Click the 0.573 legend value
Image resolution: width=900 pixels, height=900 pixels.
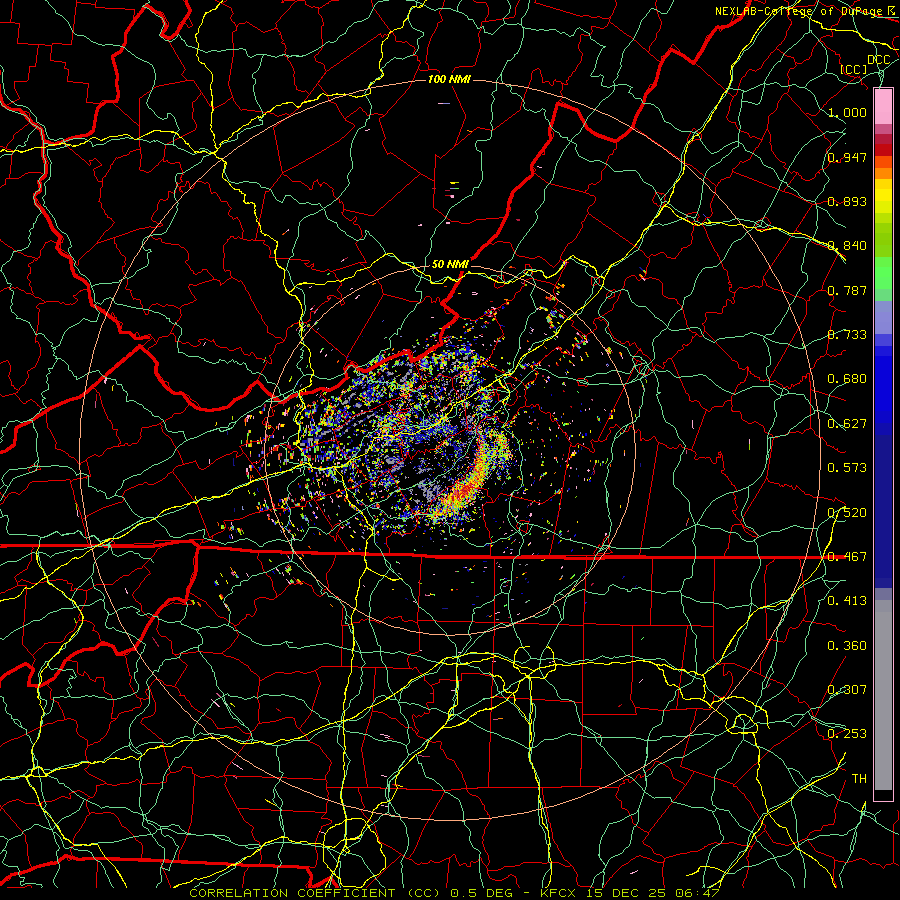pos(847,468)
